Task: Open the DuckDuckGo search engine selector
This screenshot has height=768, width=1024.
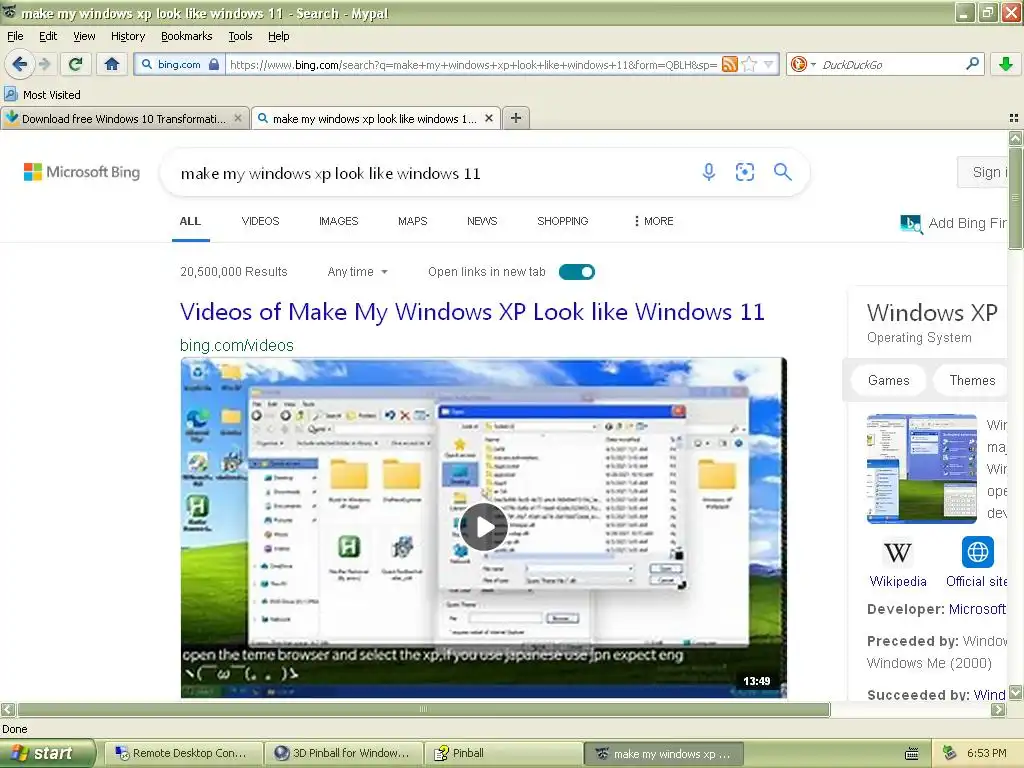Action: 803,64
